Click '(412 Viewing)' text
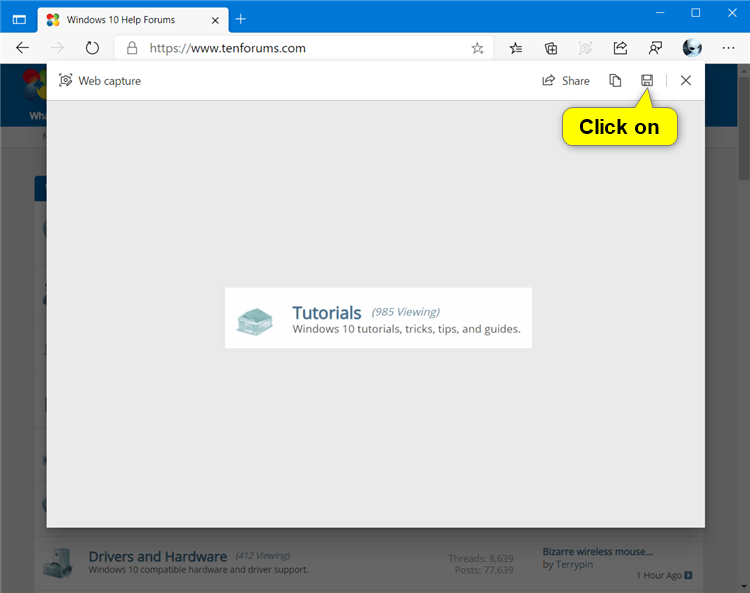Viewport: 750px width, 593px height. [263, 556]
